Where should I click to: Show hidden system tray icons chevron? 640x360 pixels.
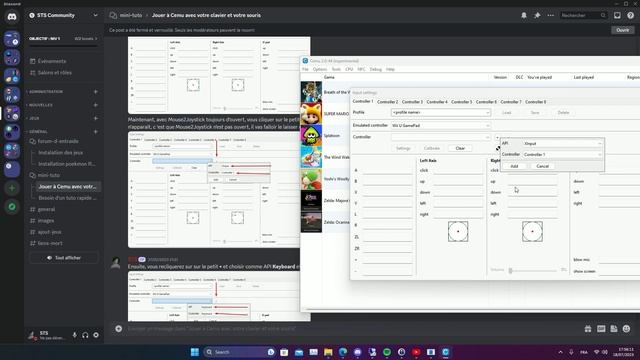560,352
